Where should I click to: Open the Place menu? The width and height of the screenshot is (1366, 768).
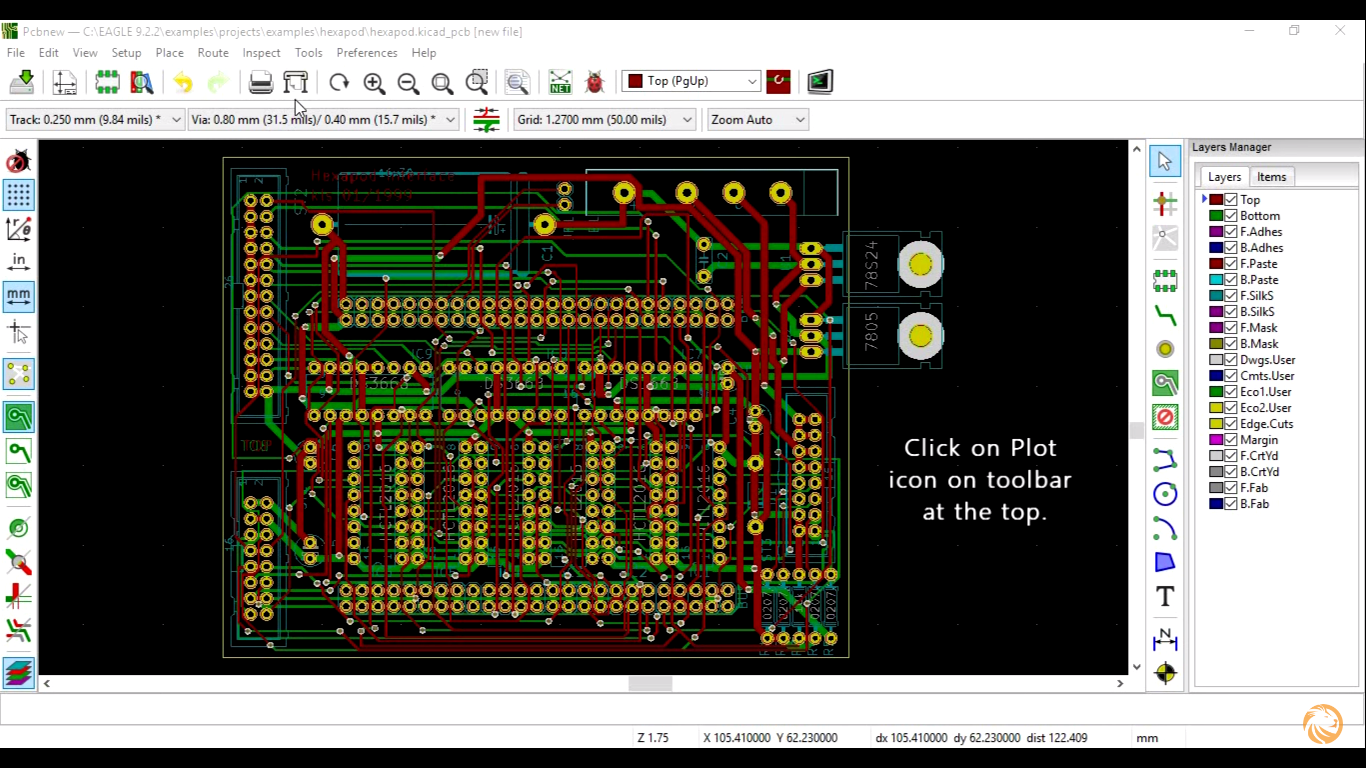[x=169, y=53]
